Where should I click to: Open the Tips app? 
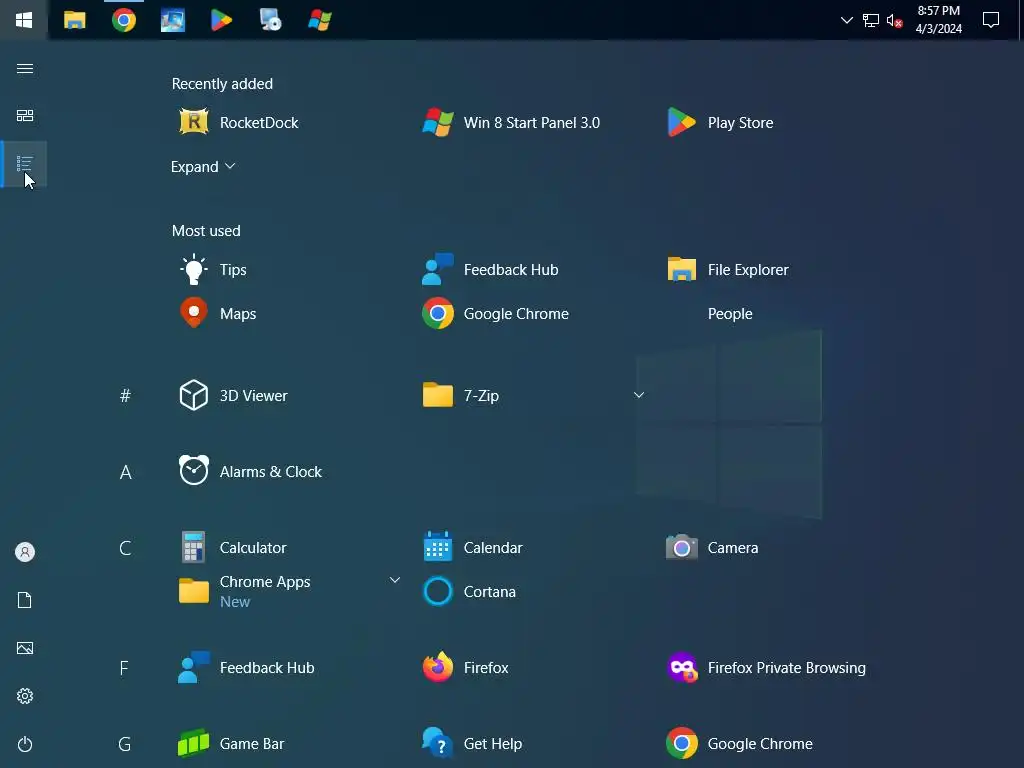click(214, 269)
